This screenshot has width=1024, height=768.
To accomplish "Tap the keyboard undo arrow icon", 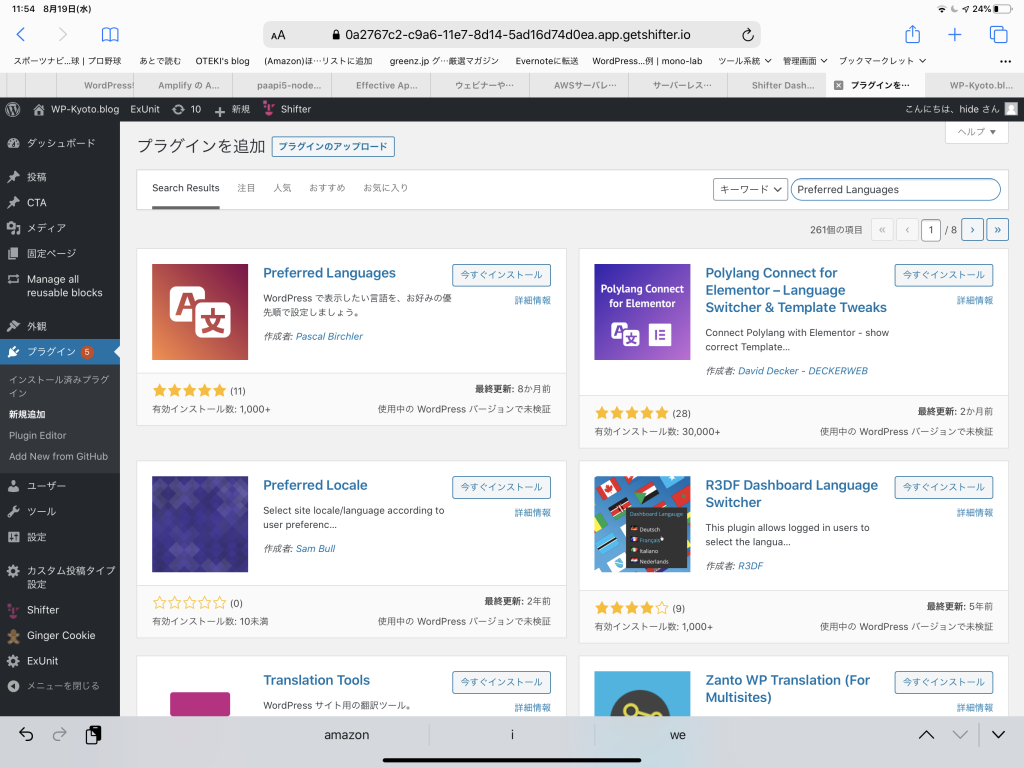I will point(26,735).
